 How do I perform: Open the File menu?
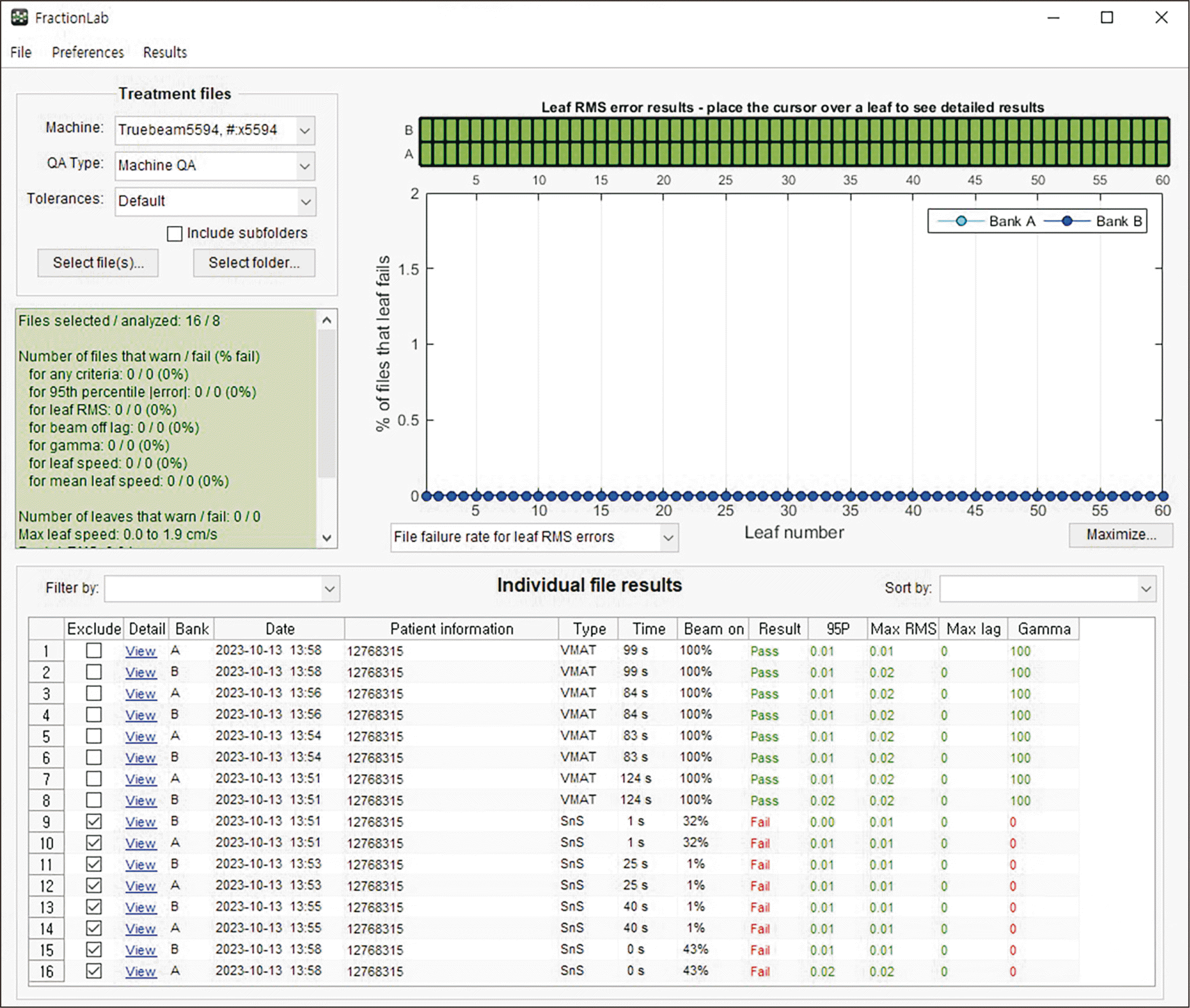click(21, 53)
